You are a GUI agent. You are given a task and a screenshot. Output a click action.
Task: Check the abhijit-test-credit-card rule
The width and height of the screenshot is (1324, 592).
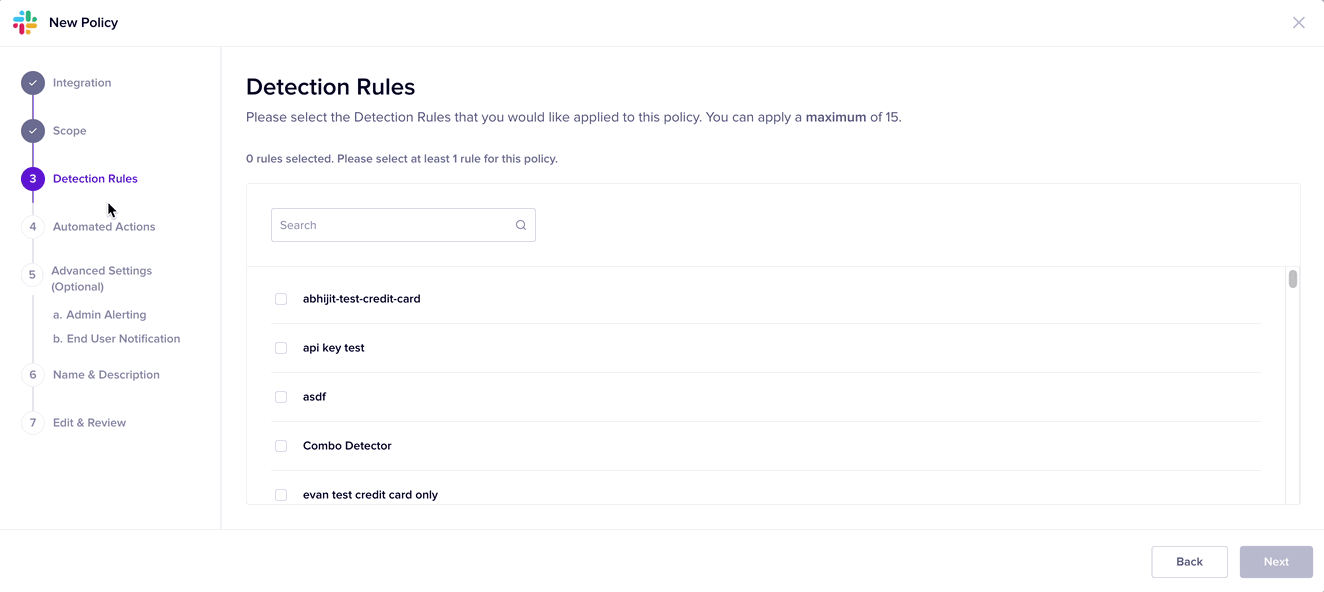[281, 299]
